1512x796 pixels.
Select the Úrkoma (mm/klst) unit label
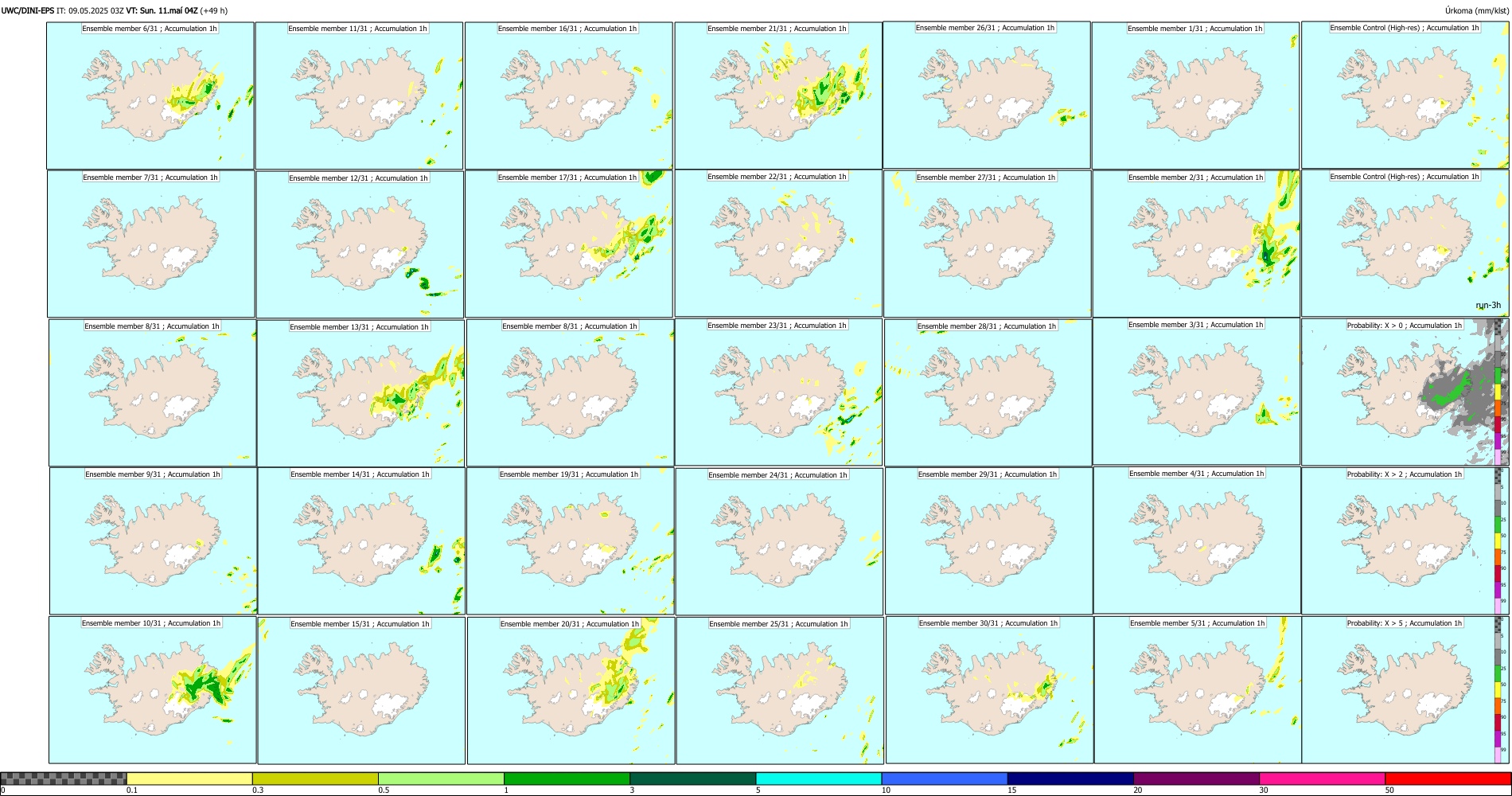(x=1477, y=10)
